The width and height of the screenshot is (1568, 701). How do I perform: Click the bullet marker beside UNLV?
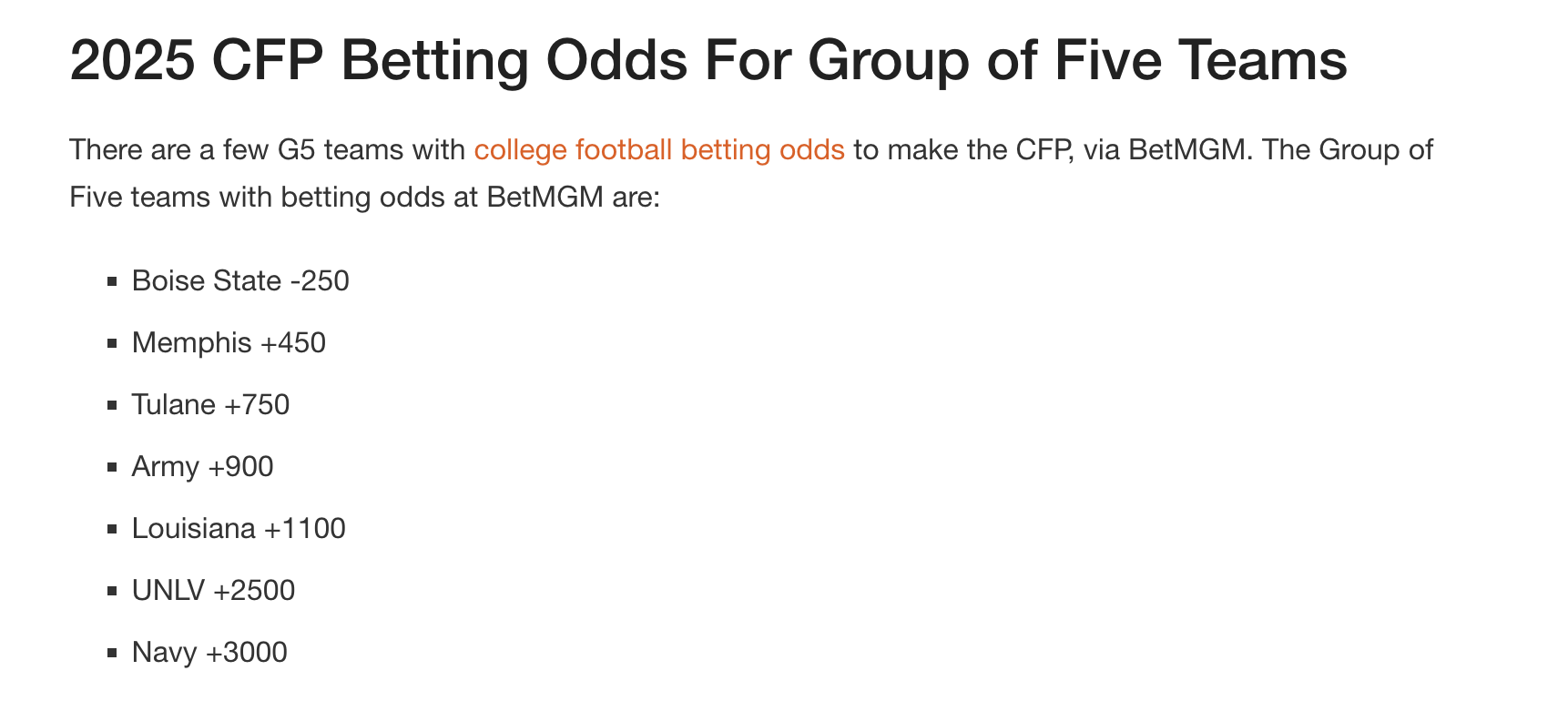pyautogui.click(x=112, y=591)
